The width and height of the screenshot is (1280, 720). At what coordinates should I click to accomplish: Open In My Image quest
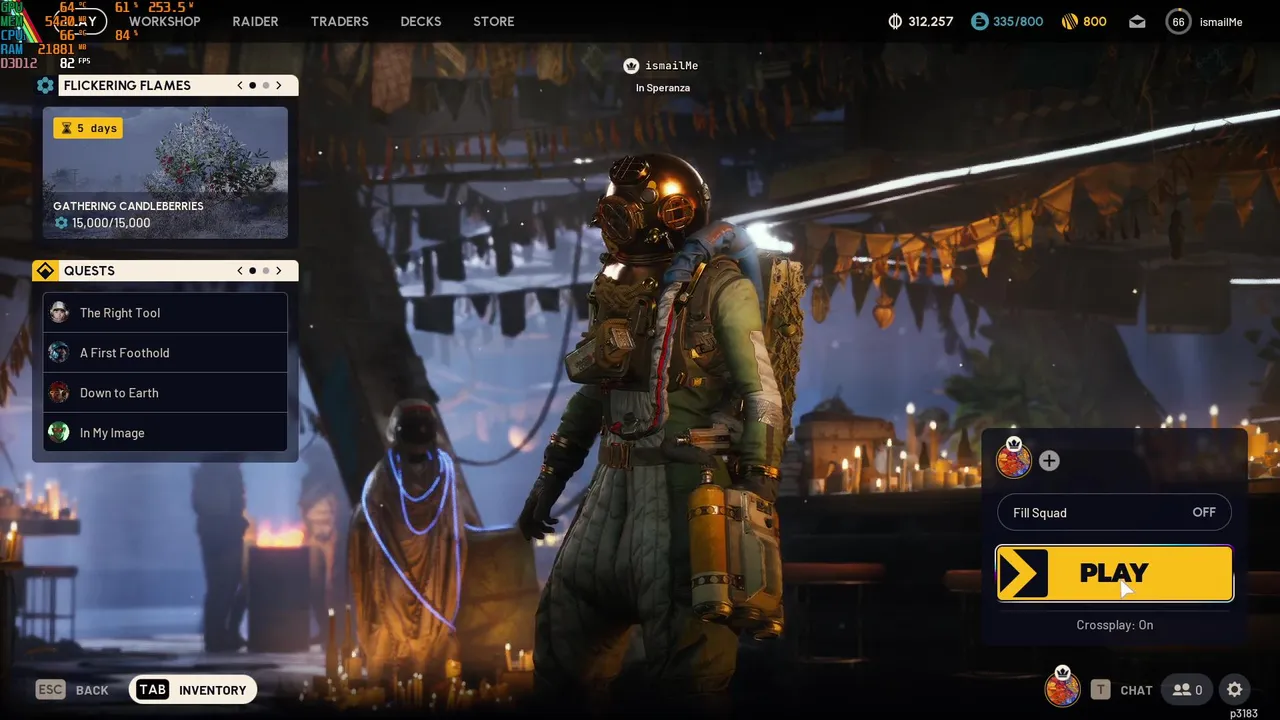[x=165, y=433]
